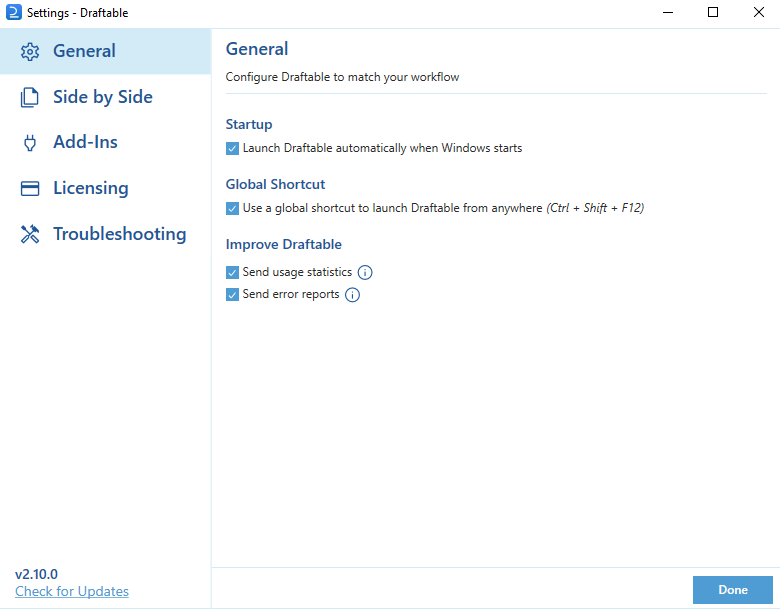Open info icon next to Send error reports
The image size is (780, 609).
(x=352, y=295)
